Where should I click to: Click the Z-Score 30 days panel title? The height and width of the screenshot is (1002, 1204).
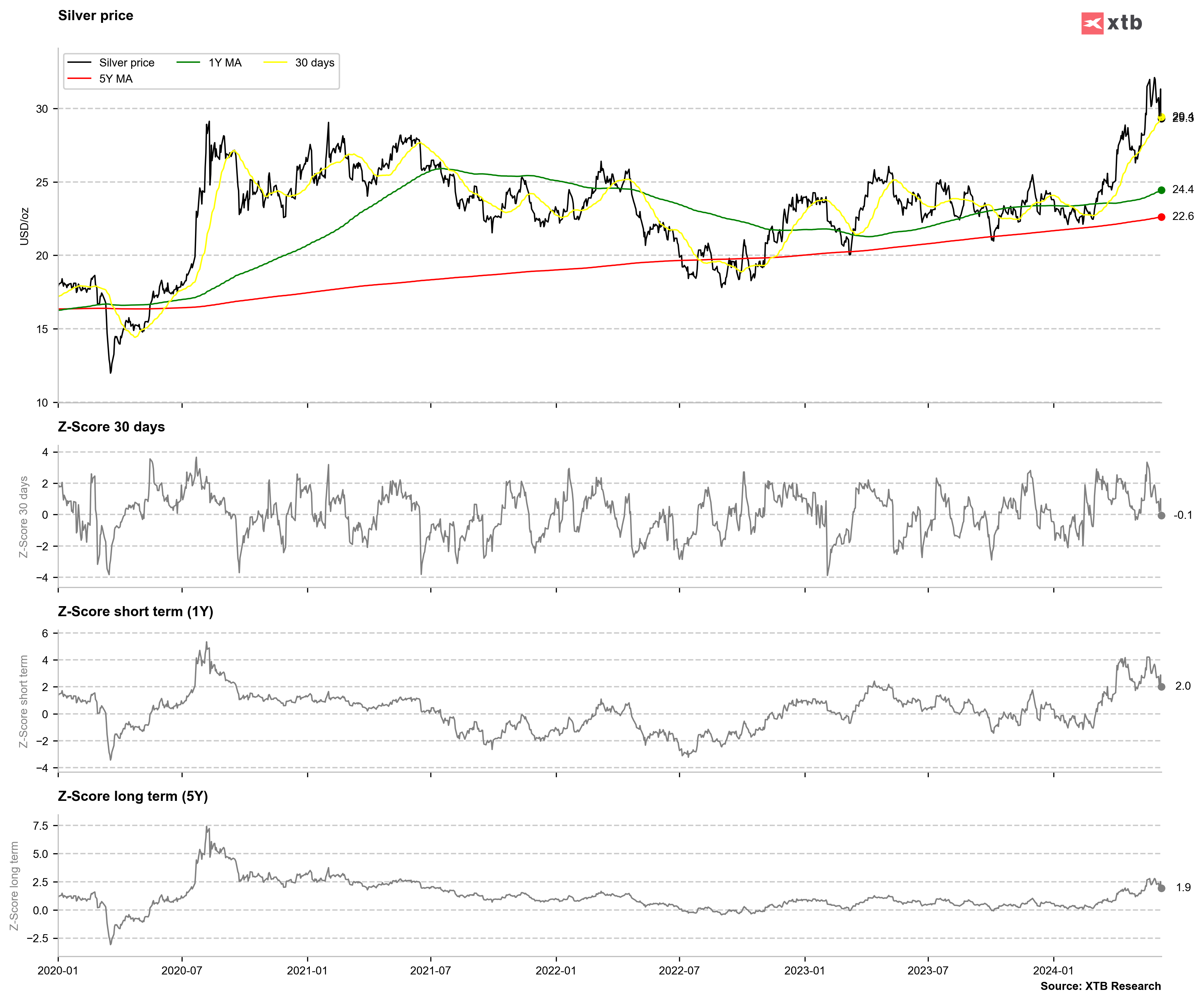[111, 427]
